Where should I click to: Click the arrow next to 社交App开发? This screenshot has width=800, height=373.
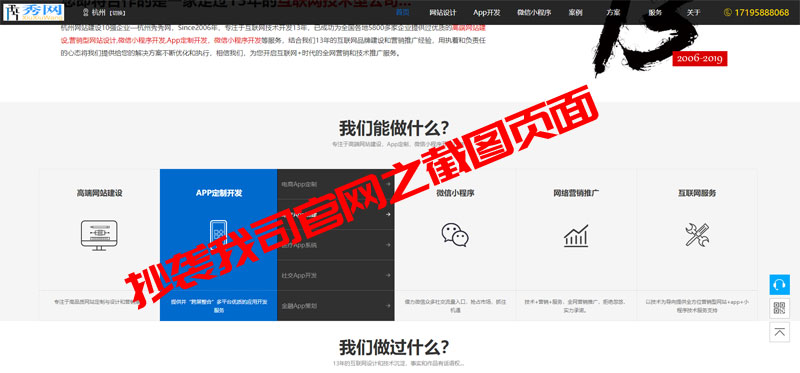[x=388, y=276]
